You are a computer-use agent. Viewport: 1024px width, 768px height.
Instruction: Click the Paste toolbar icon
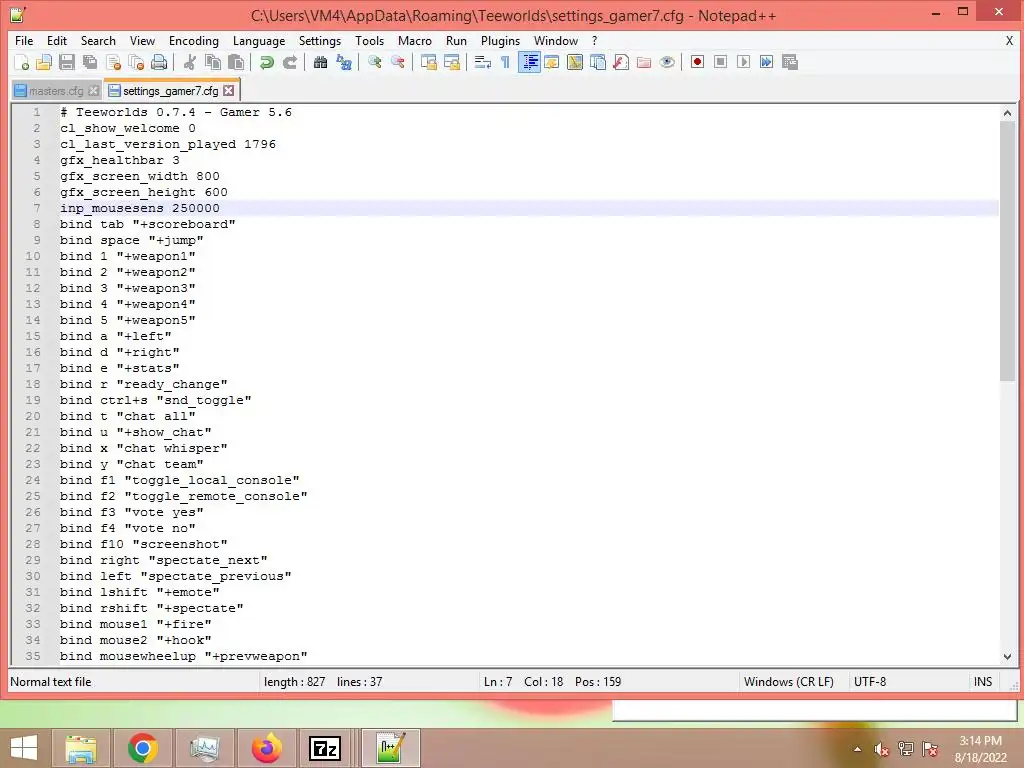tap(236, 62)
